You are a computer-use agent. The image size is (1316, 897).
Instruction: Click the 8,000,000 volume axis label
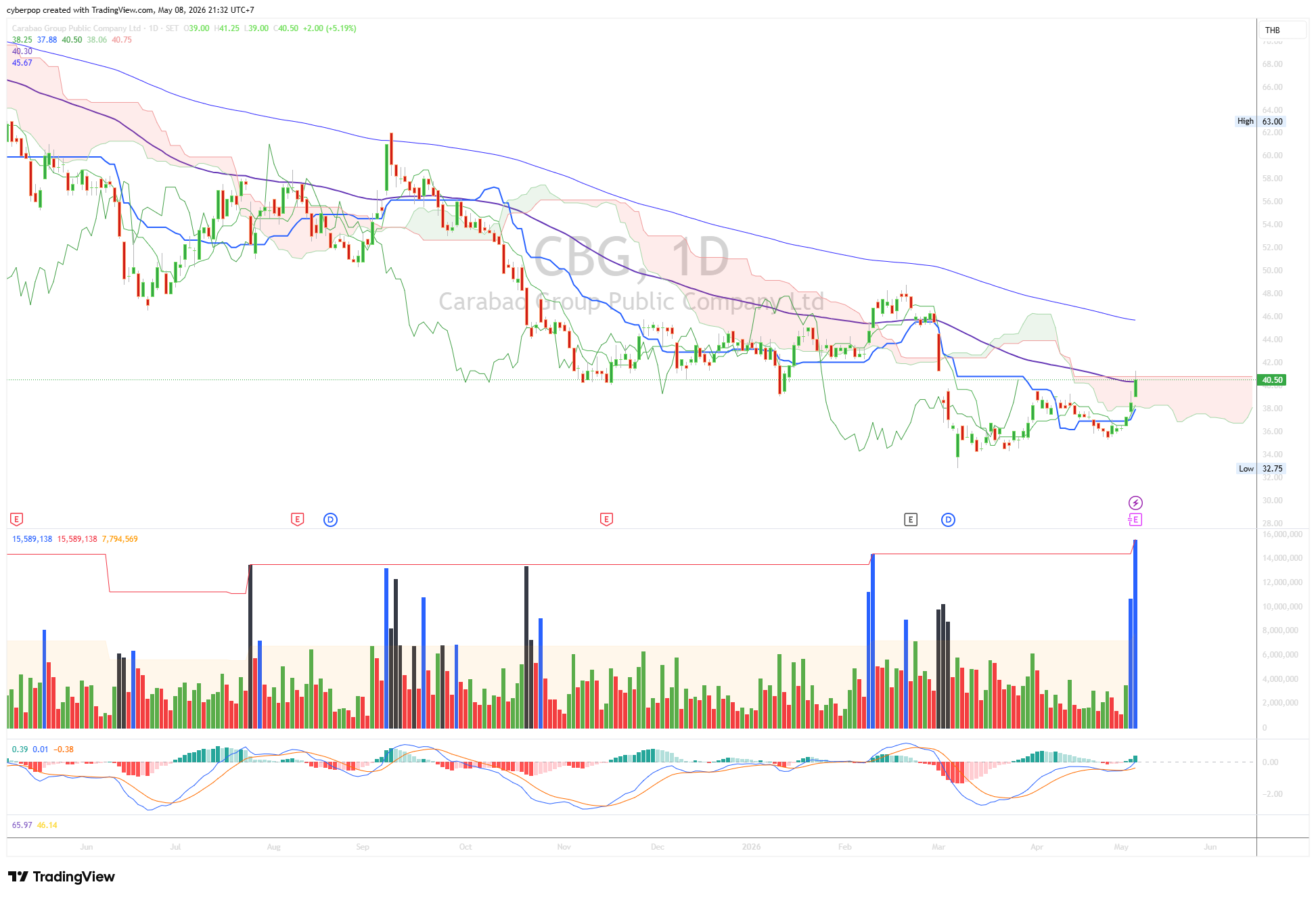pyautogui.click(x=1280, y=630)
